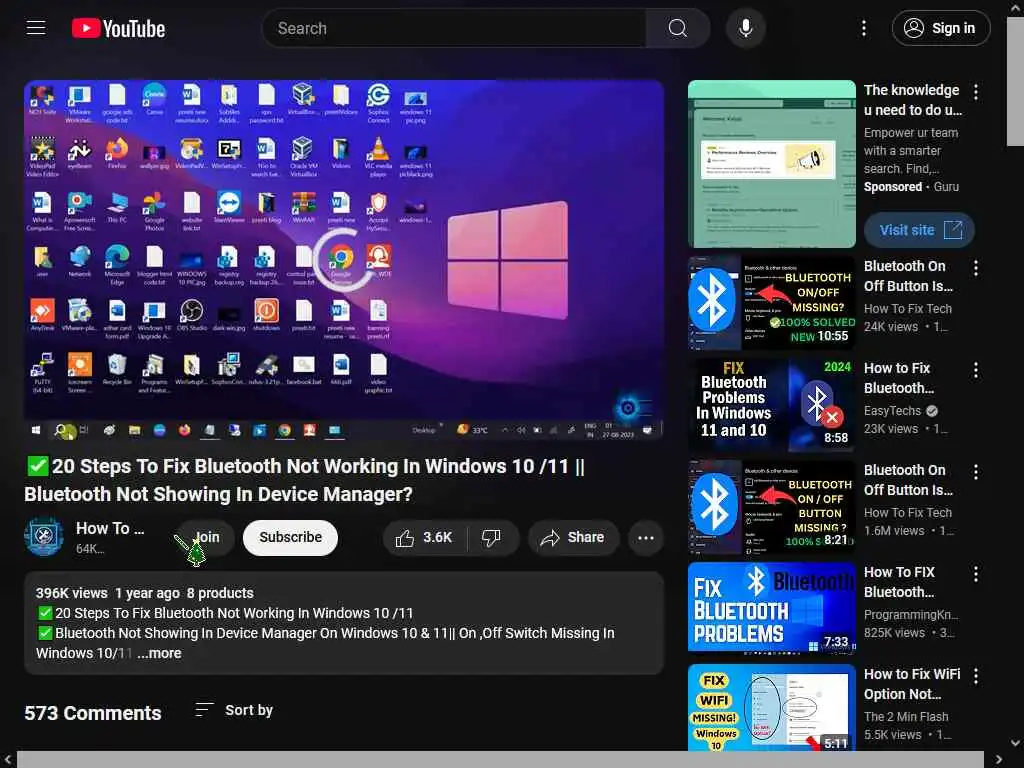Click the Sign in button
The image size is (1024, 768).
pyautogui.click(x=940, y=28)
